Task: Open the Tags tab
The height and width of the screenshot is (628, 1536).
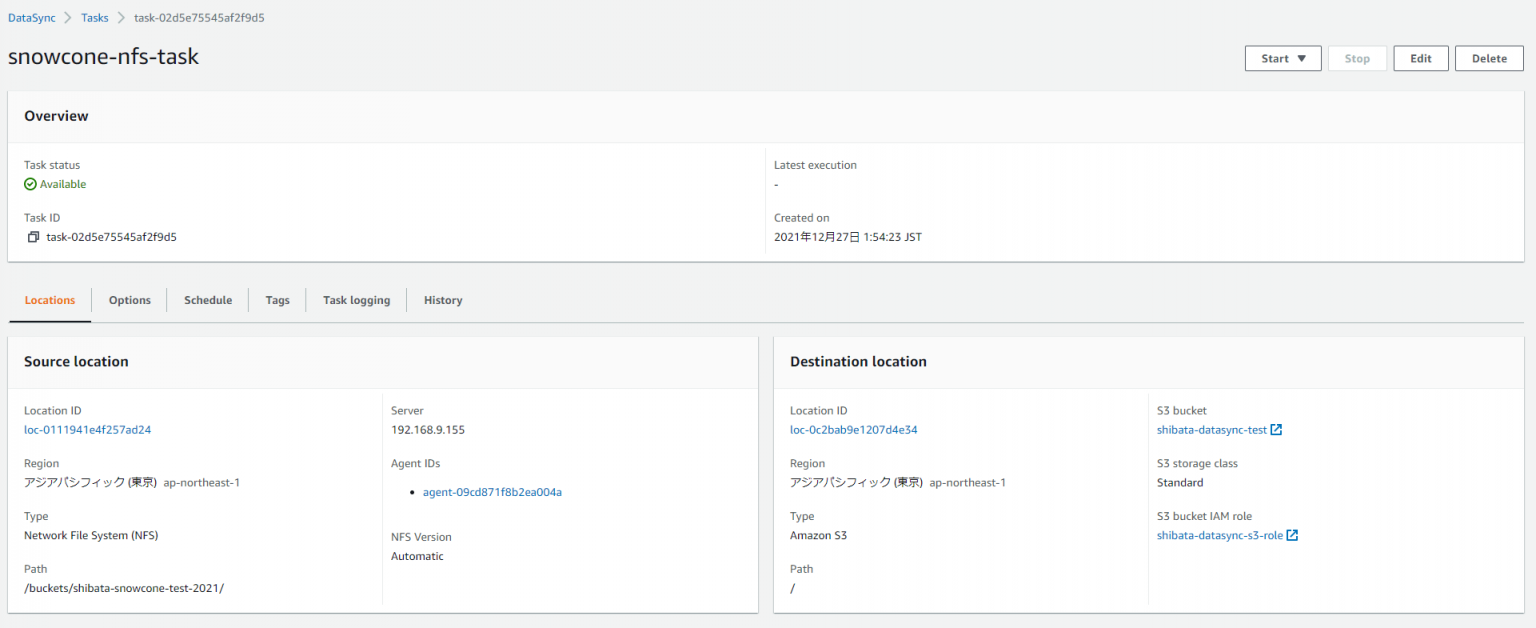Action: 277,300
